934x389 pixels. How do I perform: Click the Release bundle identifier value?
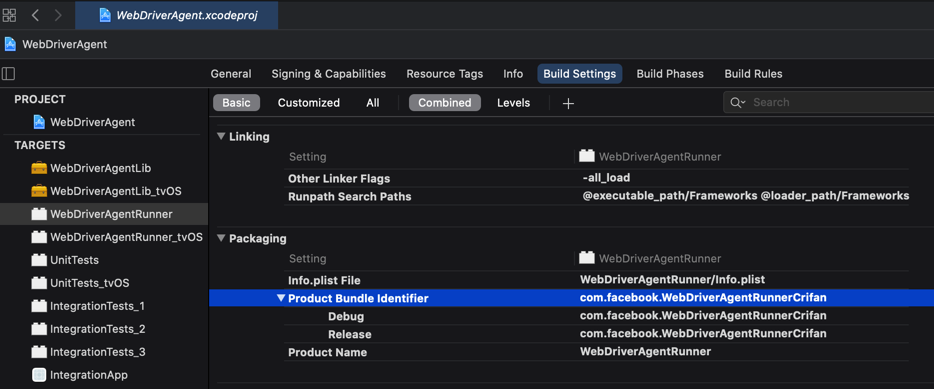point(703,334)
